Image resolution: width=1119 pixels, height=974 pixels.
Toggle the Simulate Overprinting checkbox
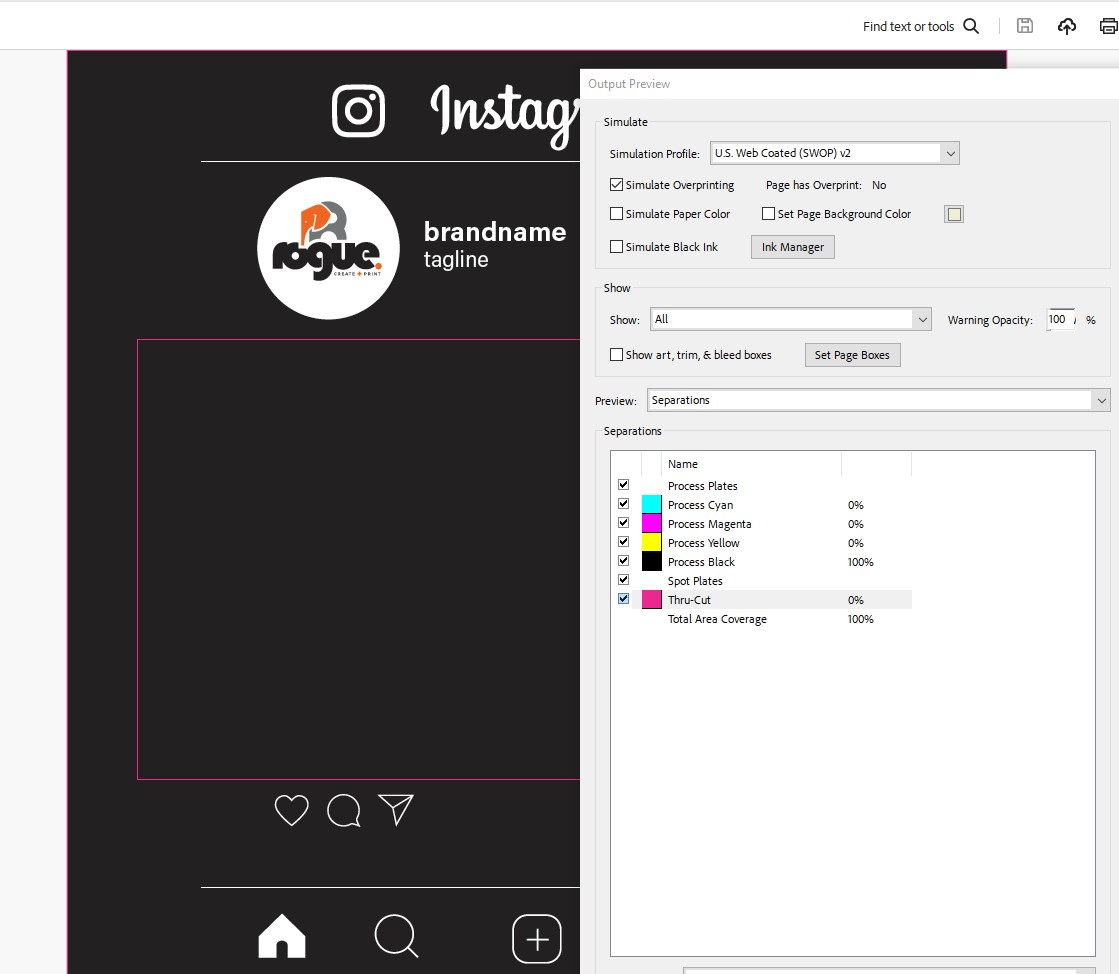(617, 185)
